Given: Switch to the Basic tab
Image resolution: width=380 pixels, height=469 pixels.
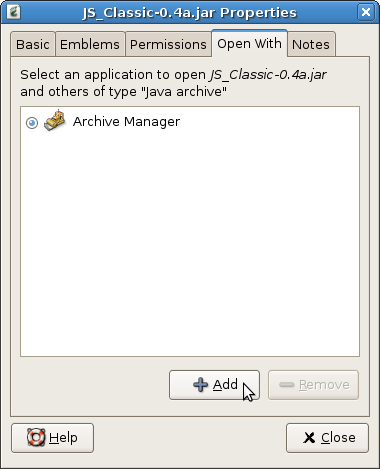Looking at the screenshot, I should 33,44.
